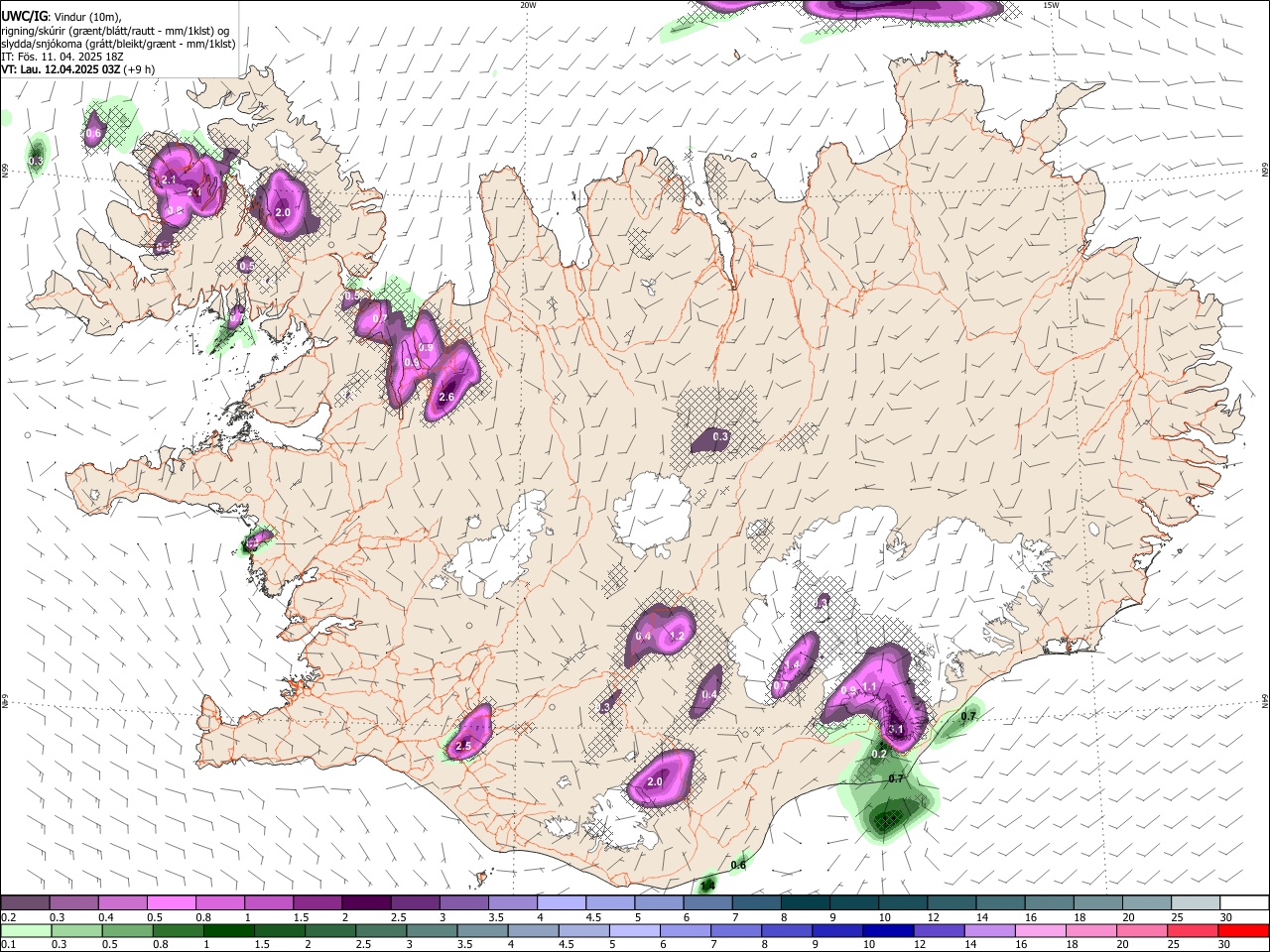Click the dark blue swatch in the lower legend

[888, 931]
